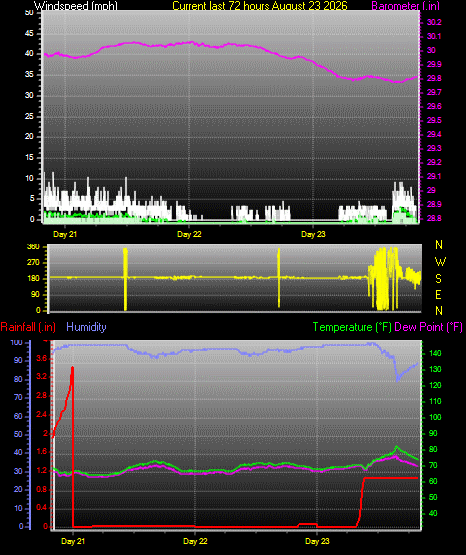Click the 30.2 value on the barometer axis
Screen dimensions: 466x555
[x=434, y=22]
